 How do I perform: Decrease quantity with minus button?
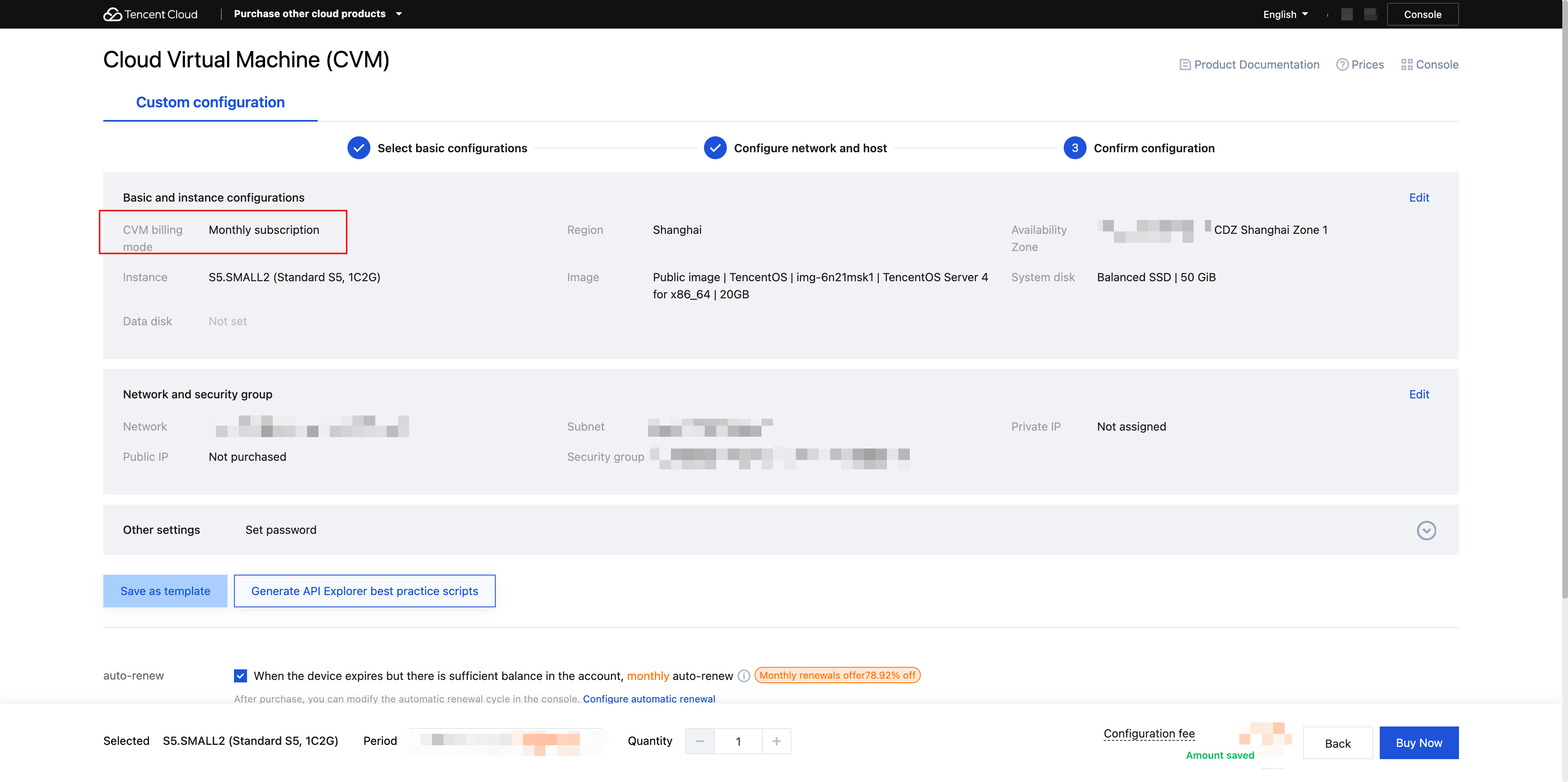pyautogui.click(x=699, y=741)
